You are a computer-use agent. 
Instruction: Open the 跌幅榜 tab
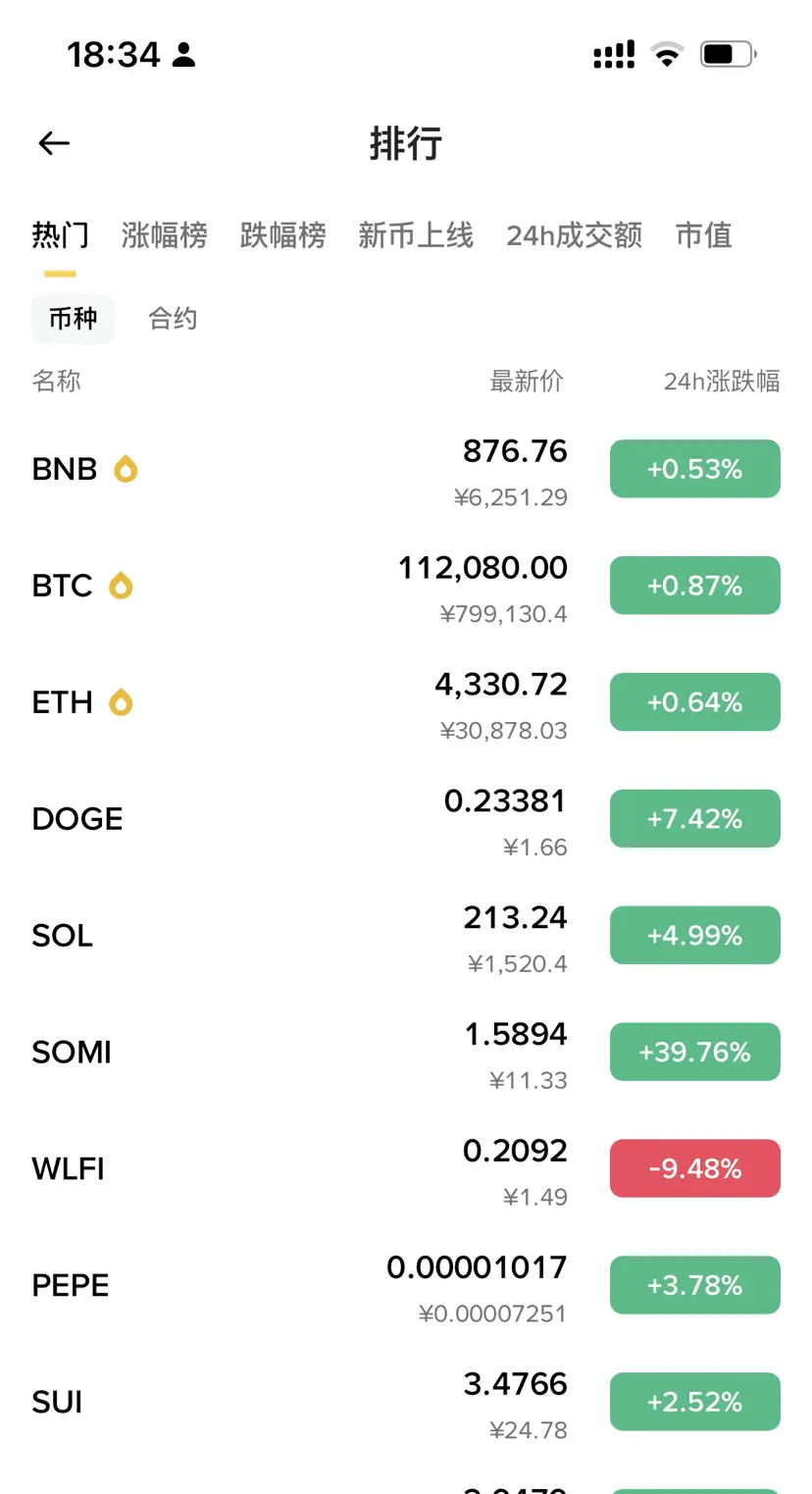[283, 235]
